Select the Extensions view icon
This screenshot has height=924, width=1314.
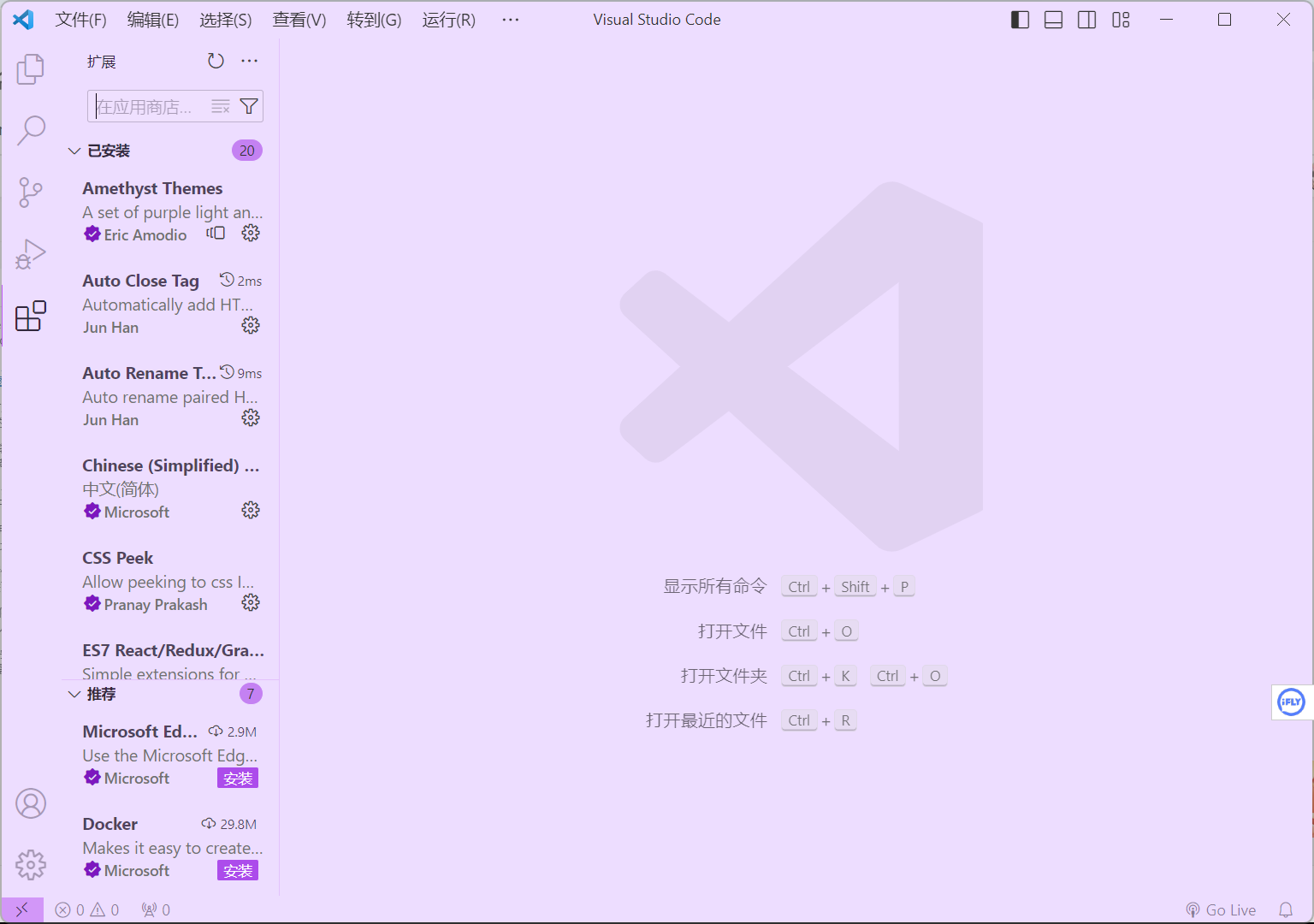[31, 316]
